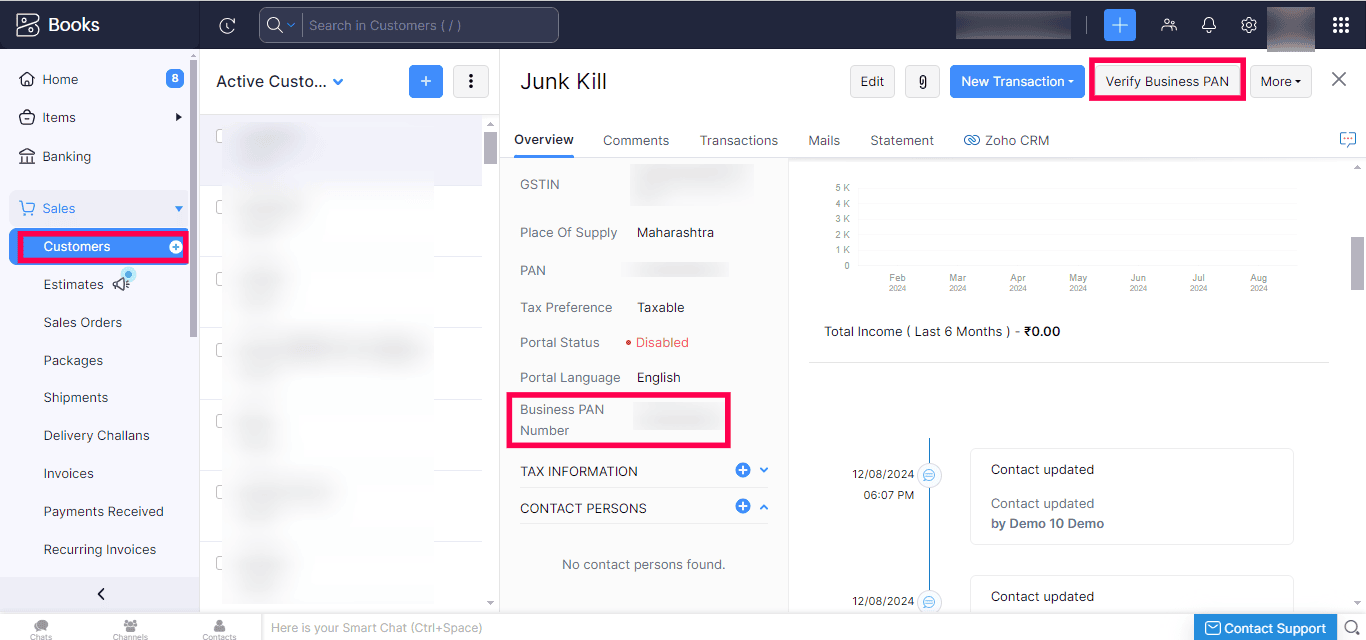This screenshot has width=1366, height=640.
Task: Open Home in the sidebar
Action: 61,79
